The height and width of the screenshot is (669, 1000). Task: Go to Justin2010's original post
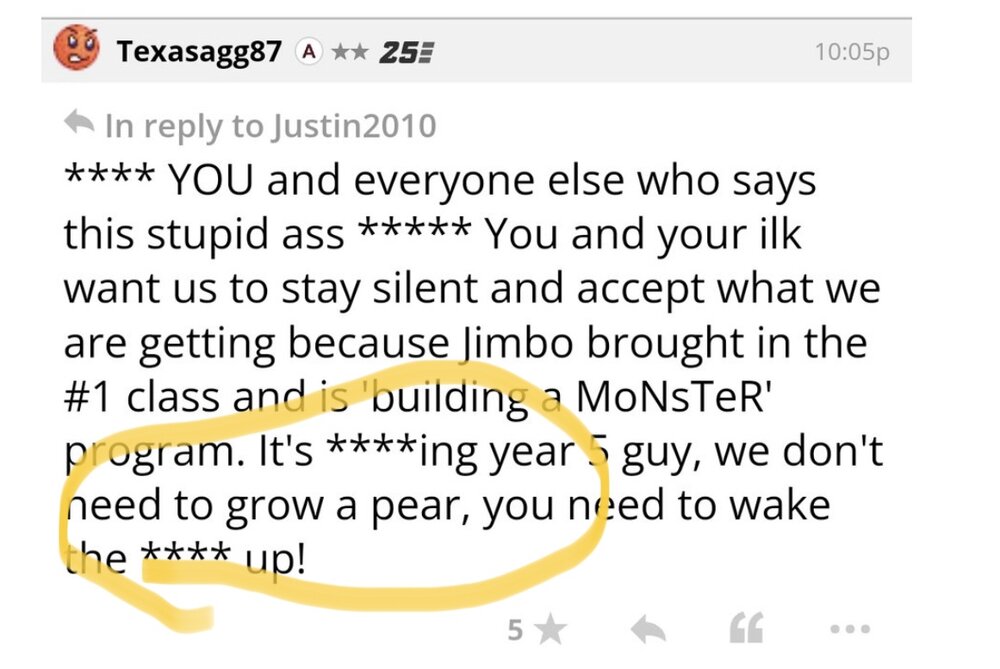354,126
